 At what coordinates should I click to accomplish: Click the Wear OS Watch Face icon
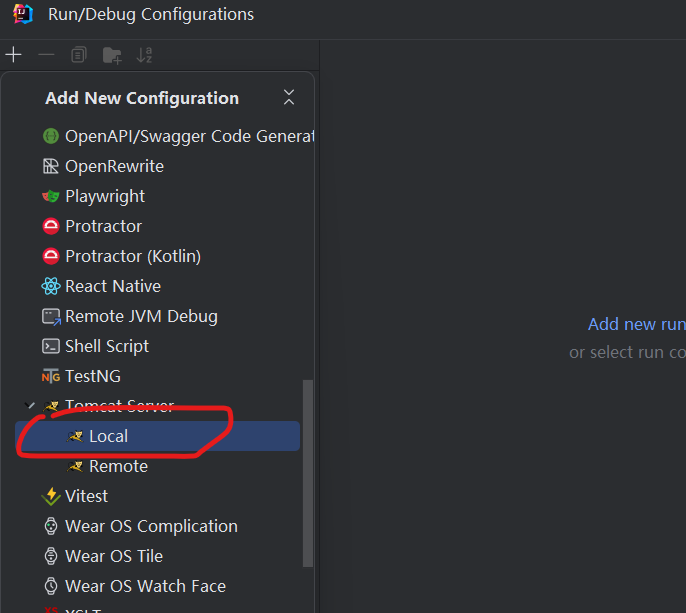[x=51, y=586]
